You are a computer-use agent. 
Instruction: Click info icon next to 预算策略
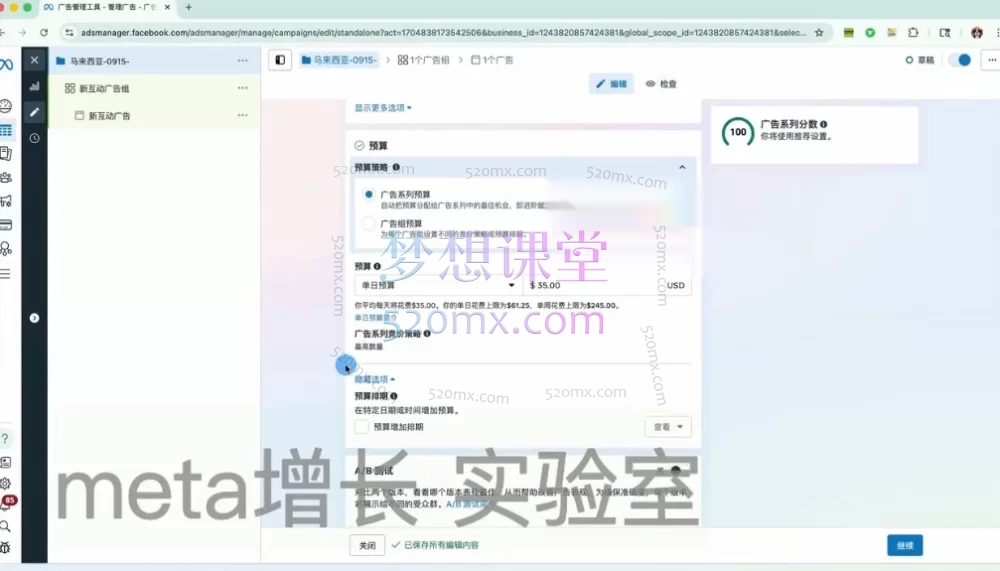pyautogui.click(x=396, y=167)
